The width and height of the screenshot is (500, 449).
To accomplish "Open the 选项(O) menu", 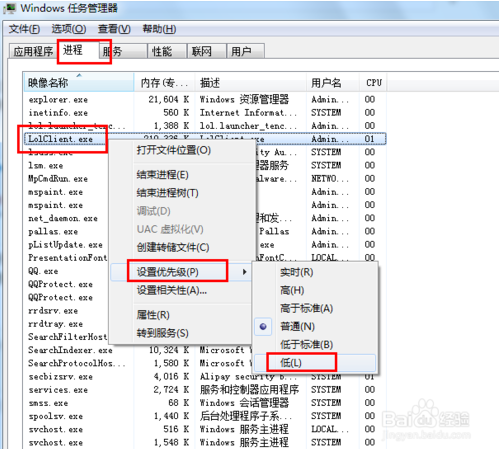I will tap(69, 29).
